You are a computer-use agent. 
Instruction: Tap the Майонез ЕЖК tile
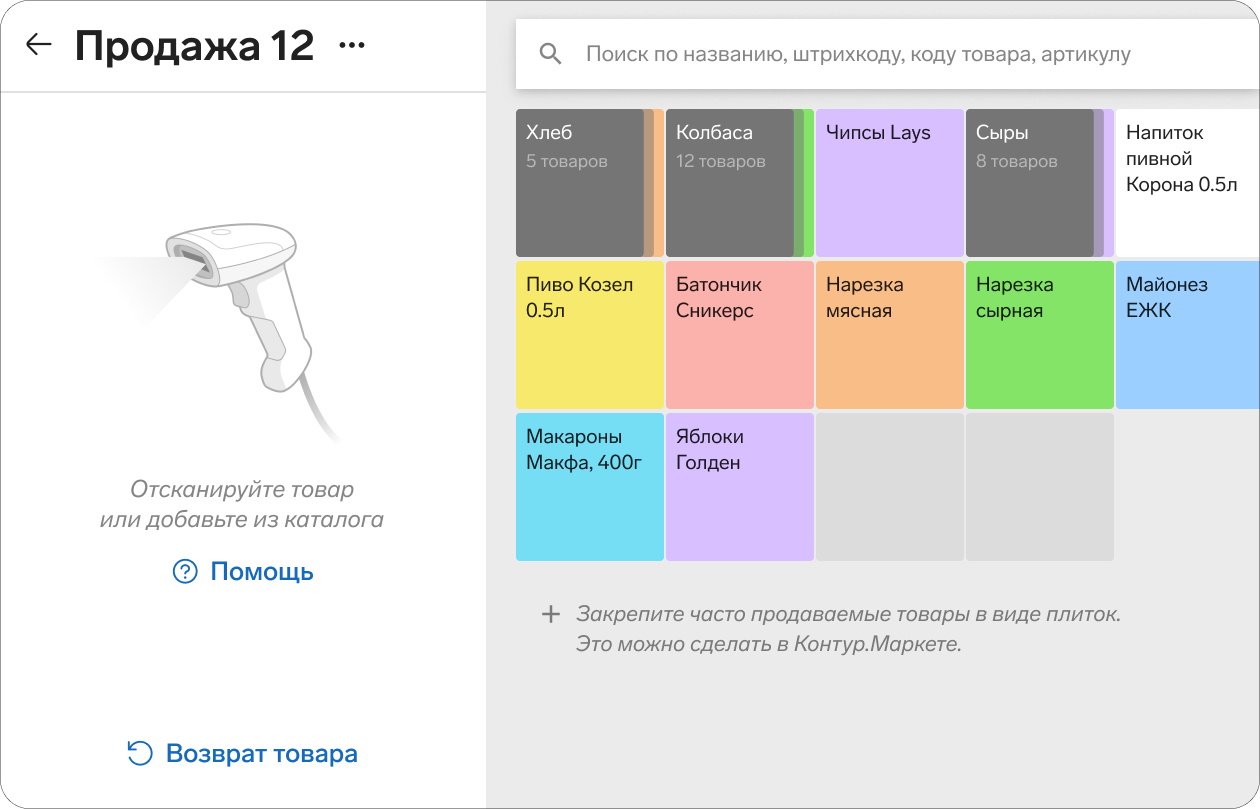[1187, 335]
